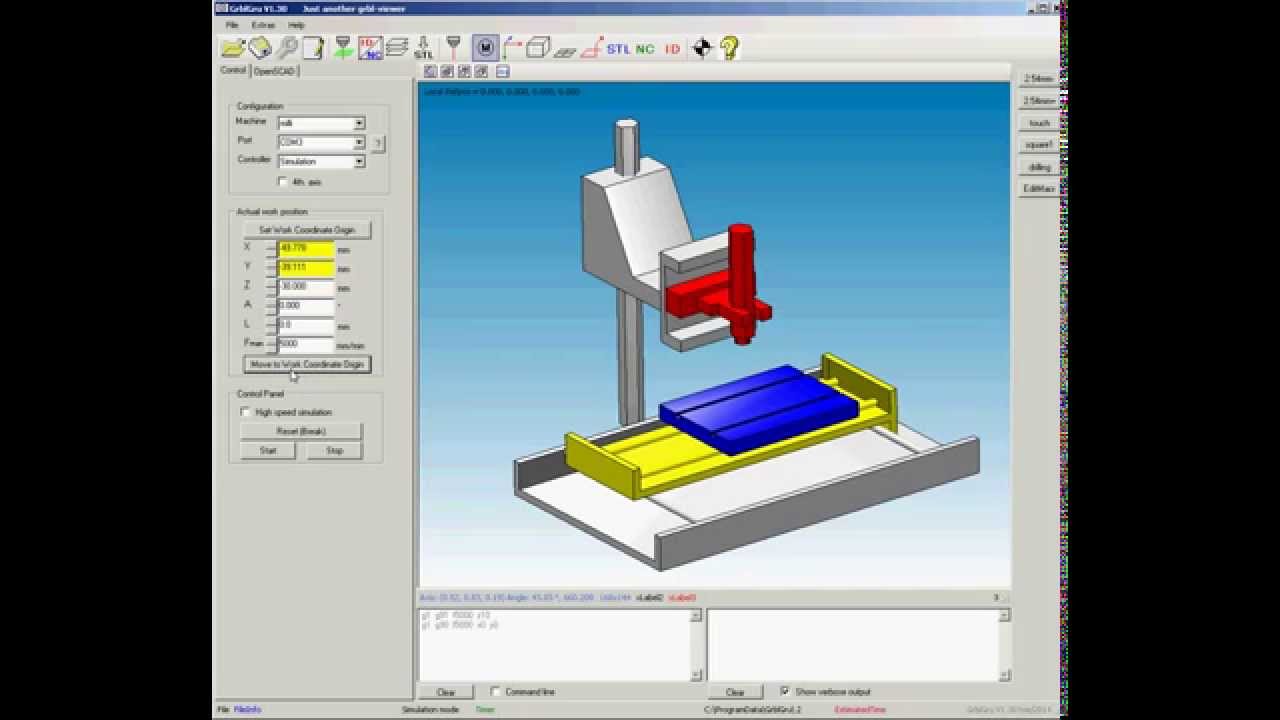
Task: Open the File menu
Action: point(232,24)
